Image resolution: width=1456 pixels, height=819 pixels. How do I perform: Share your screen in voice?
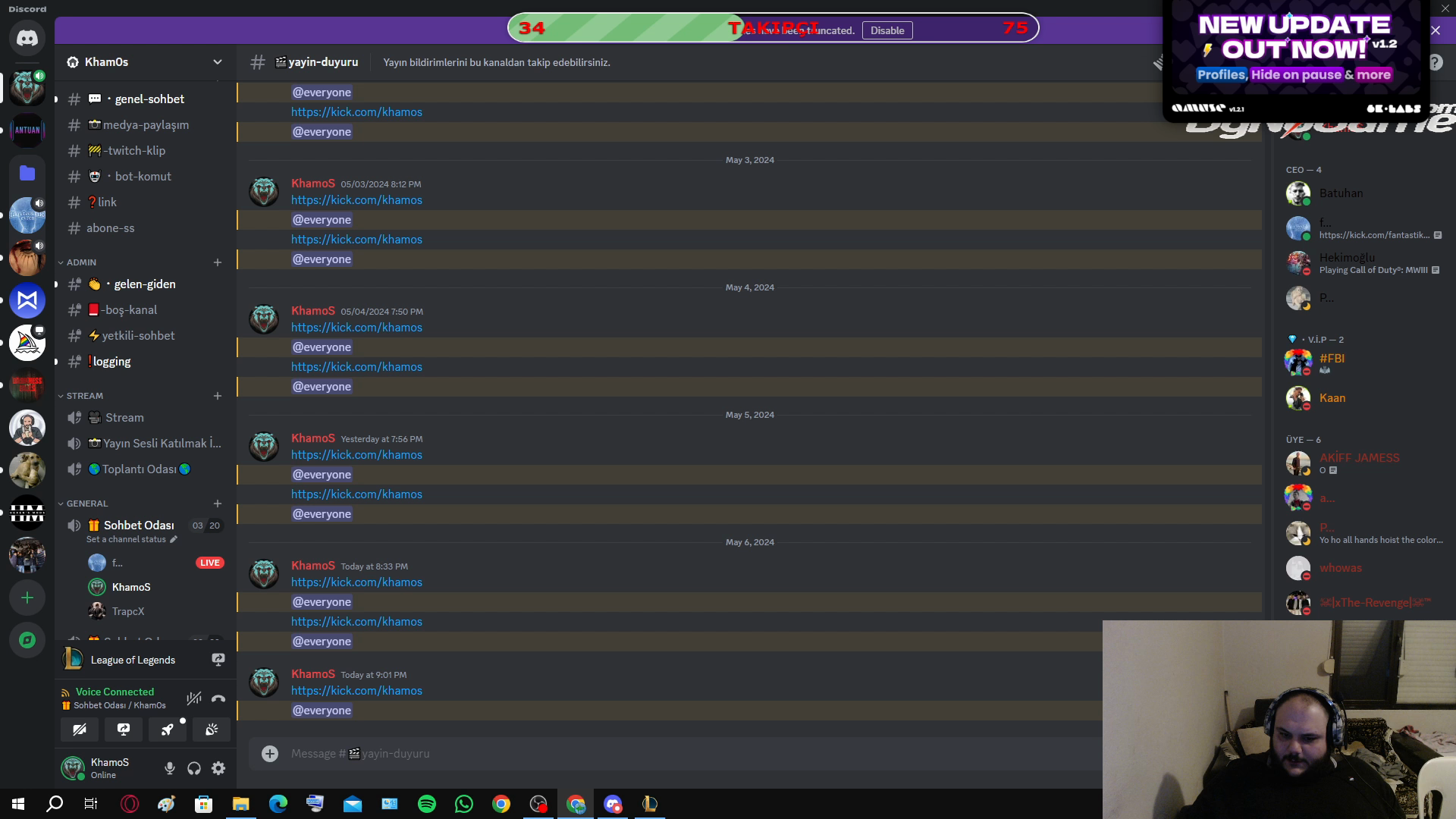(x=124, y=730)
